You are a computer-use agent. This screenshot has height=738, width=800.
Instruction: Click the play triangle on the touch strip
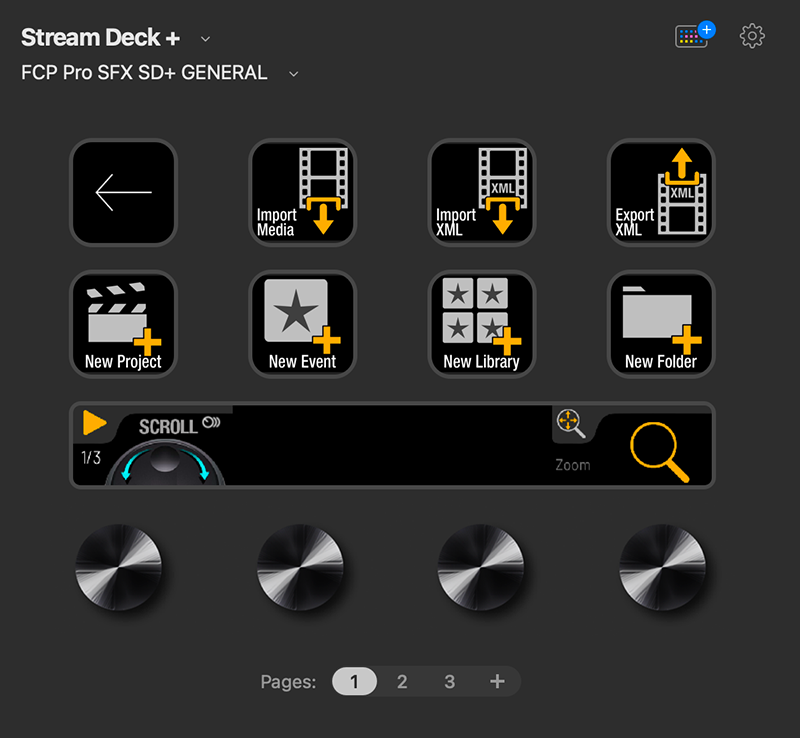94,423
